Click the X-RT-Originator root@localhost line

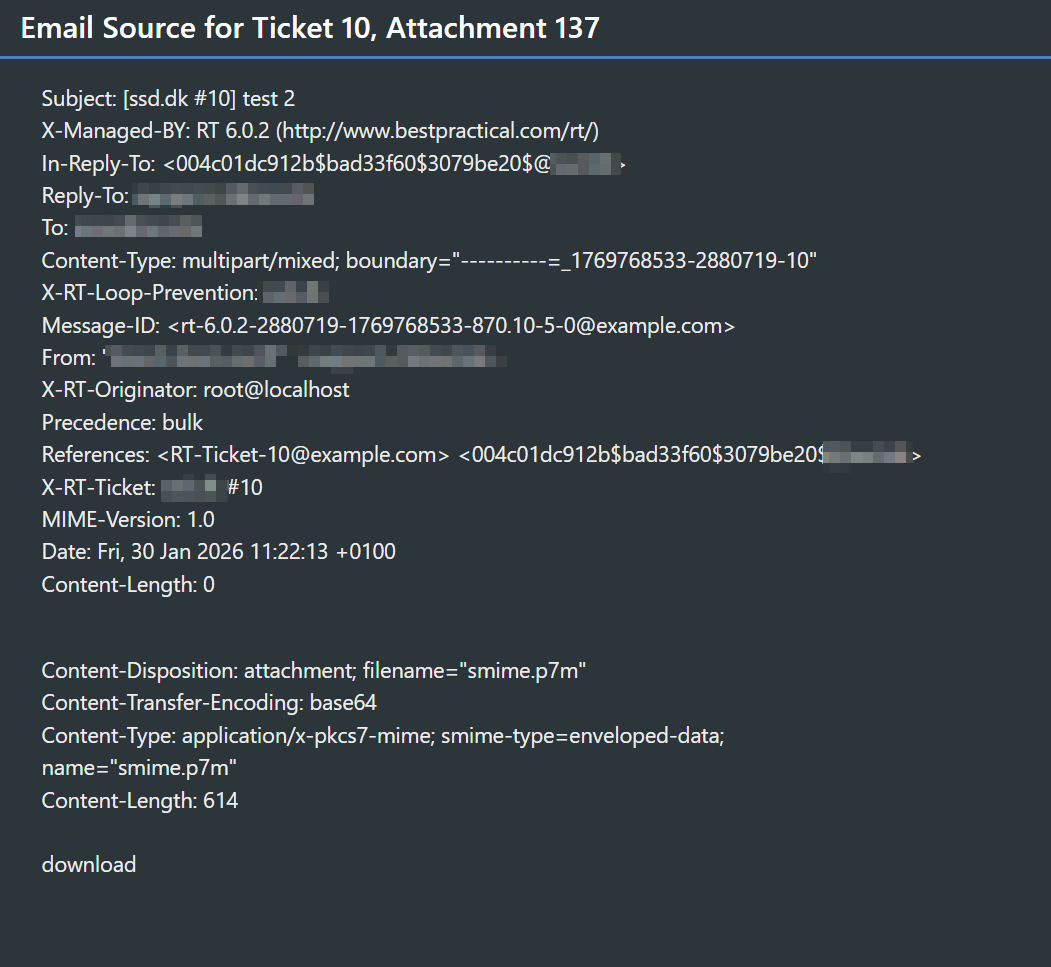click(195, 390)
